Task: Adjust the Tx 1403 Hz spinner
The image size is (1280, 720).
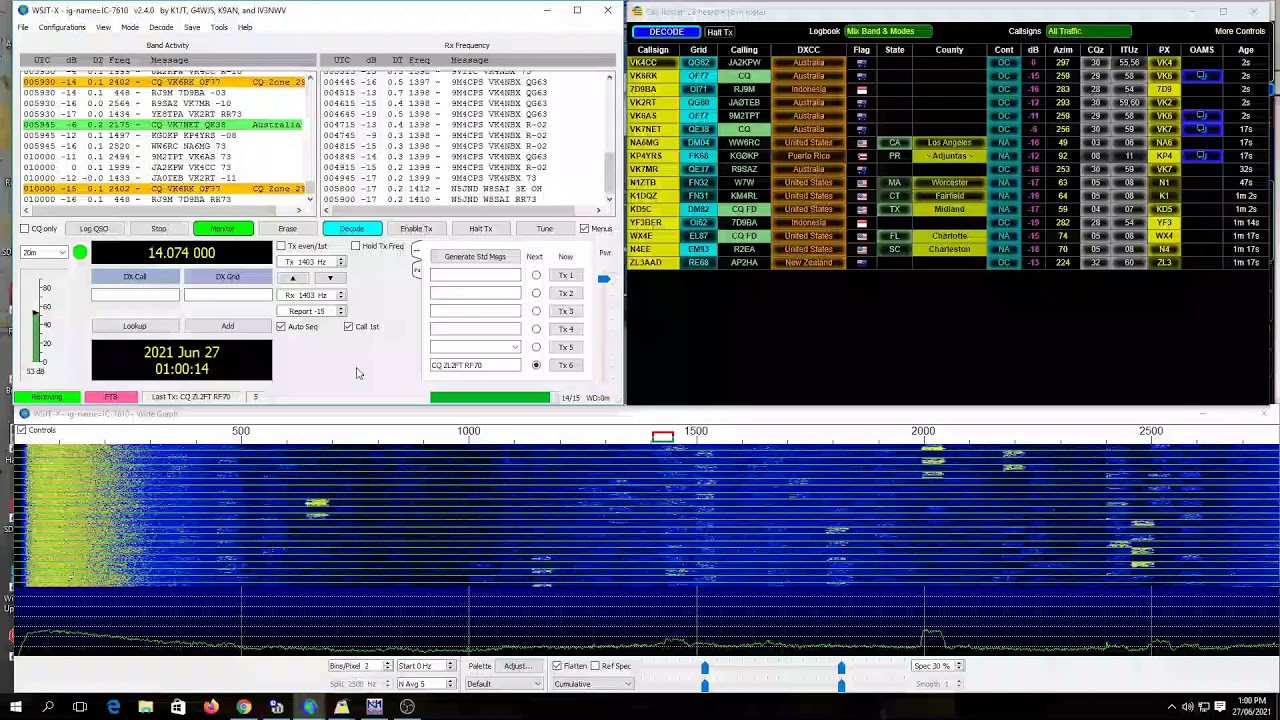Action: coord(341,262)
